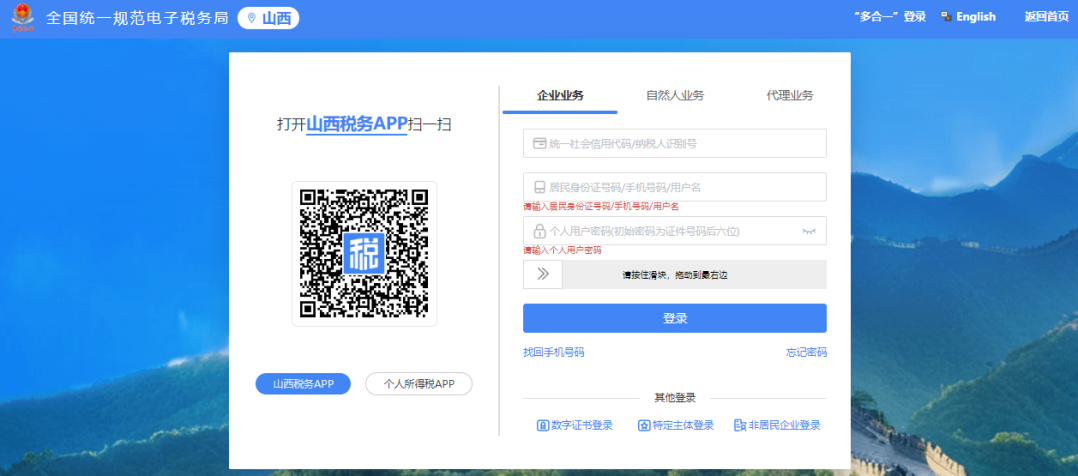The height and width of the screenshot is (476, 1078).
Task: Open the 忘记密码 link
Action: (x=806, y=352)
